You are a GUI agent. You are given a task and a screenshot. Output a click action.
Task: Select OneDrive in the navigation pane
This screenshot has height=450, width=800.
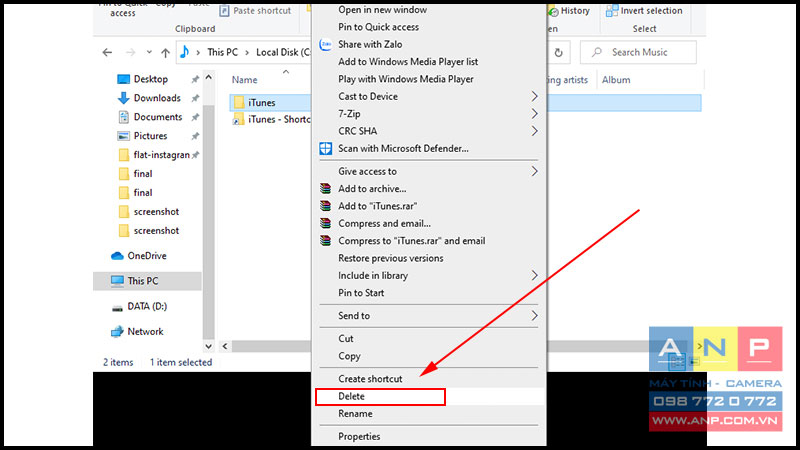click(x=147, y=256)
